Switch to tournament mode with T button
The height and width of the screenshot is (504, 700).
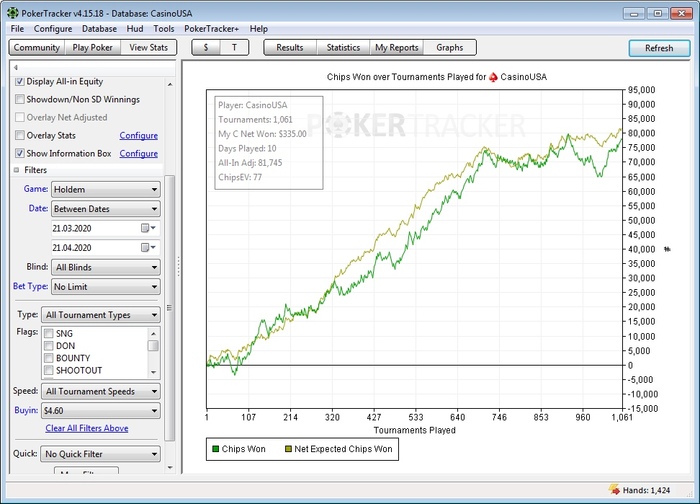234,47
